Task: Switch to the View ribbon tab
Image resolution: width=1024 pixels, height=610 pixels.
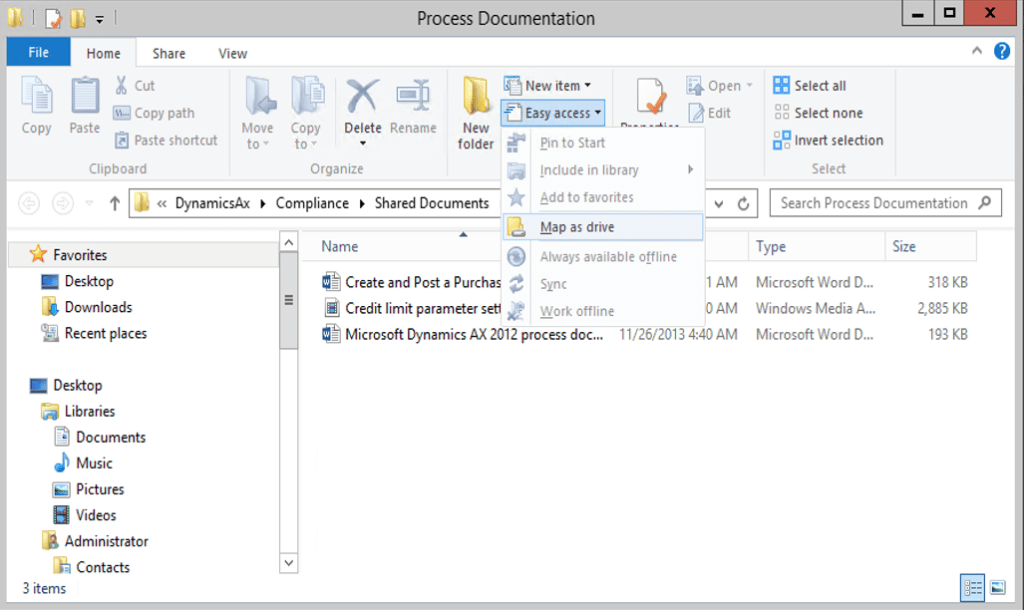Action: pos(232,53)
